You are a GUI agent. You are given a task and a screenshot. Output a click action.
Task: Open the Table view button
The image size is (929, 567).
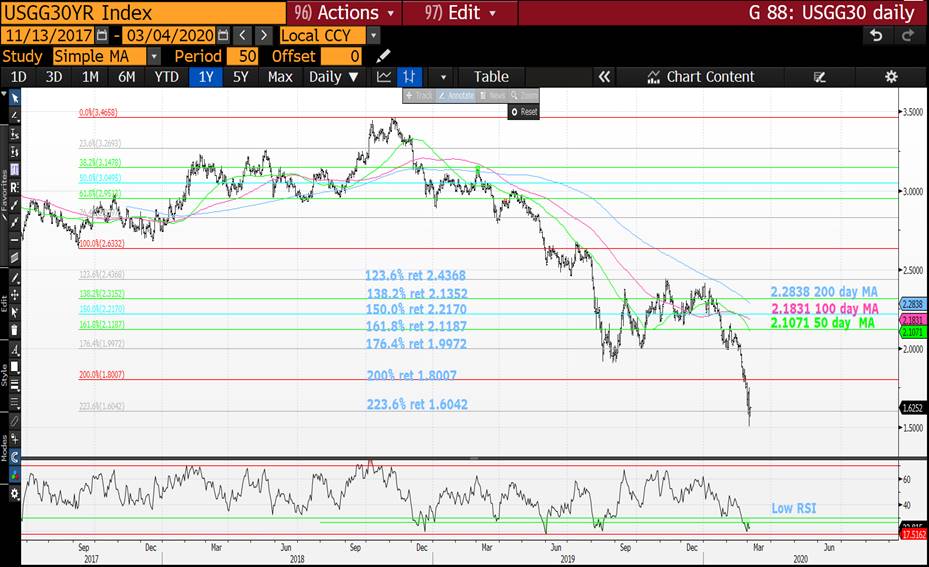[x=491, y=76]
